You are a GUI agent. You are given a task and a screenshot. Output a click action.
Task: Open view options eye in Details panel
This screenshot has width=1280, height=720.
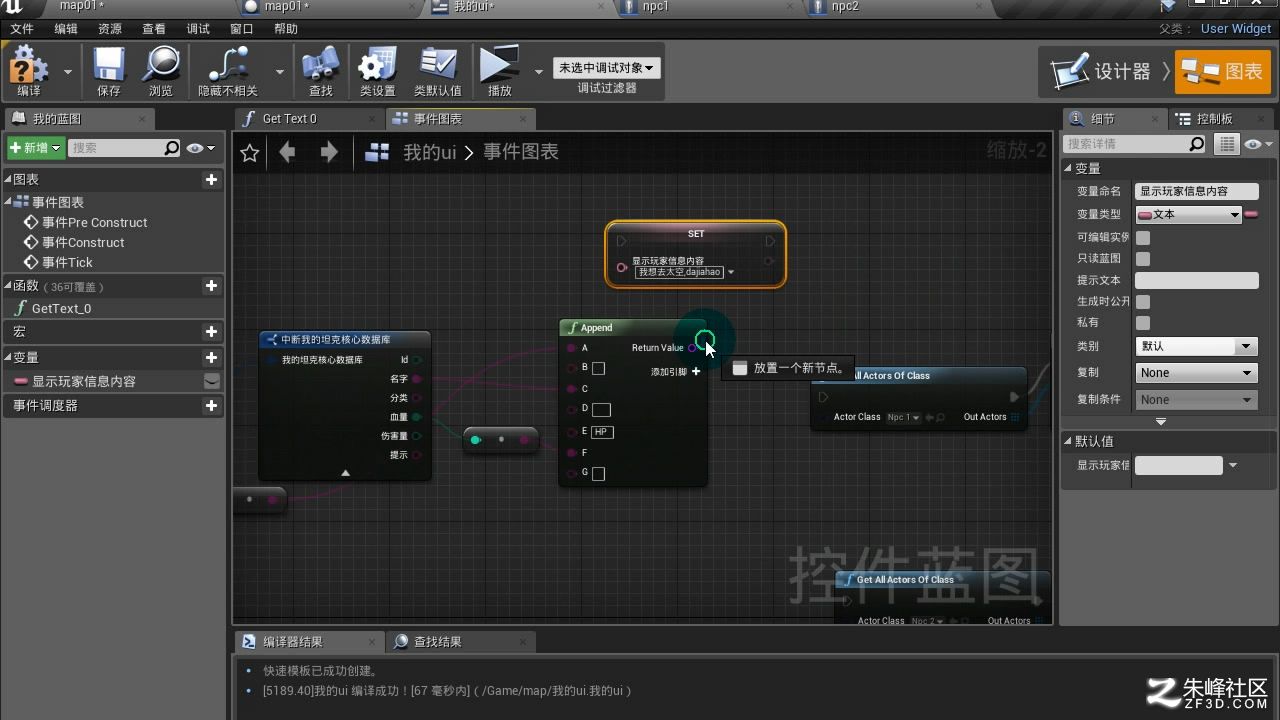pyautogui.click(x=1258, y=145)
